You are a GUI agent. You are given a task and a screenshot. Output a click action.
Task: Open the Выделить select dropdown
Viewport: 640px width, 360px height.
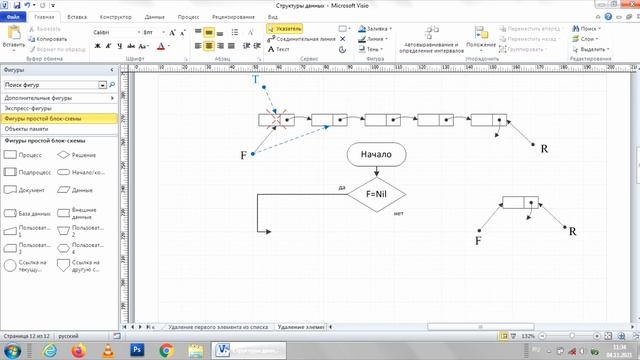(x=591, y=49)
